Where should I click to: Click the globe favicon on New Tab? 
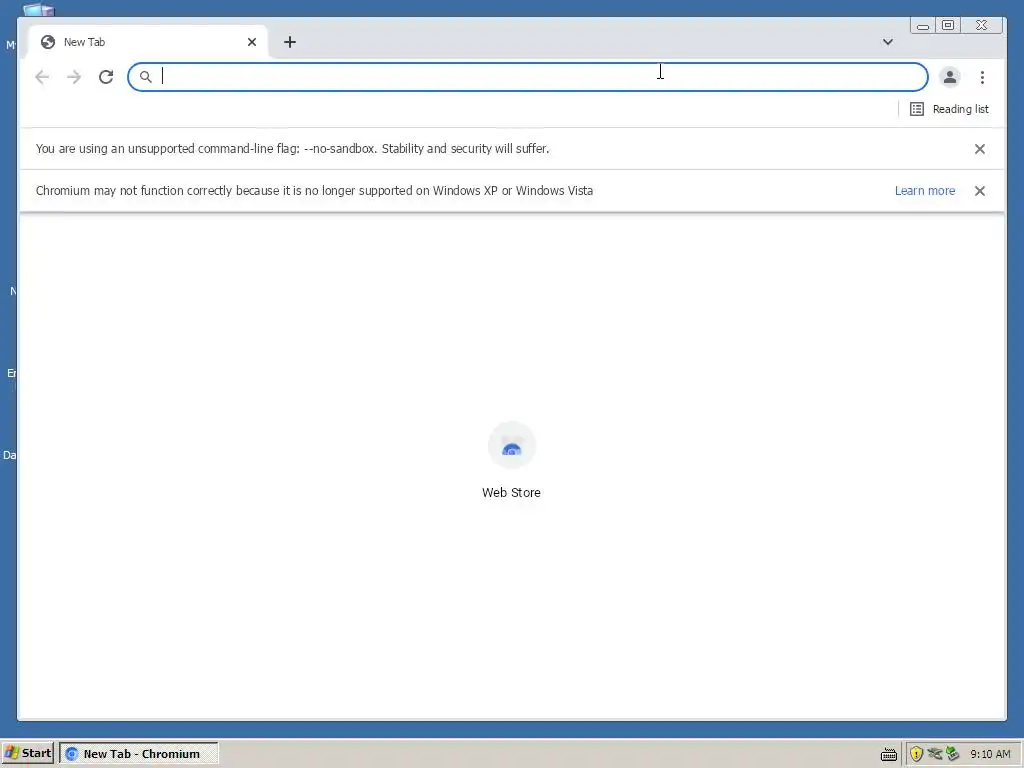pos(48,42)
